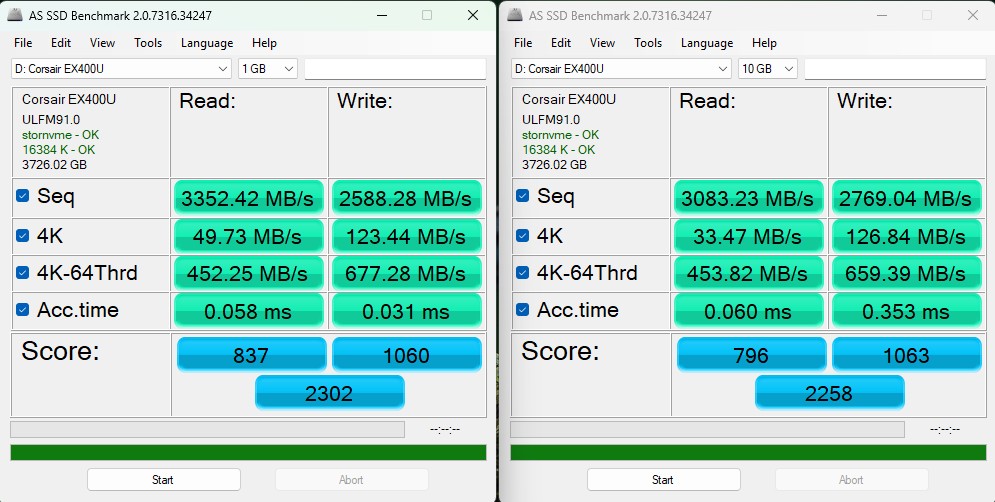Open Help menu in left window
Viewport: 995px width, 502px height.
pos(264,43)
